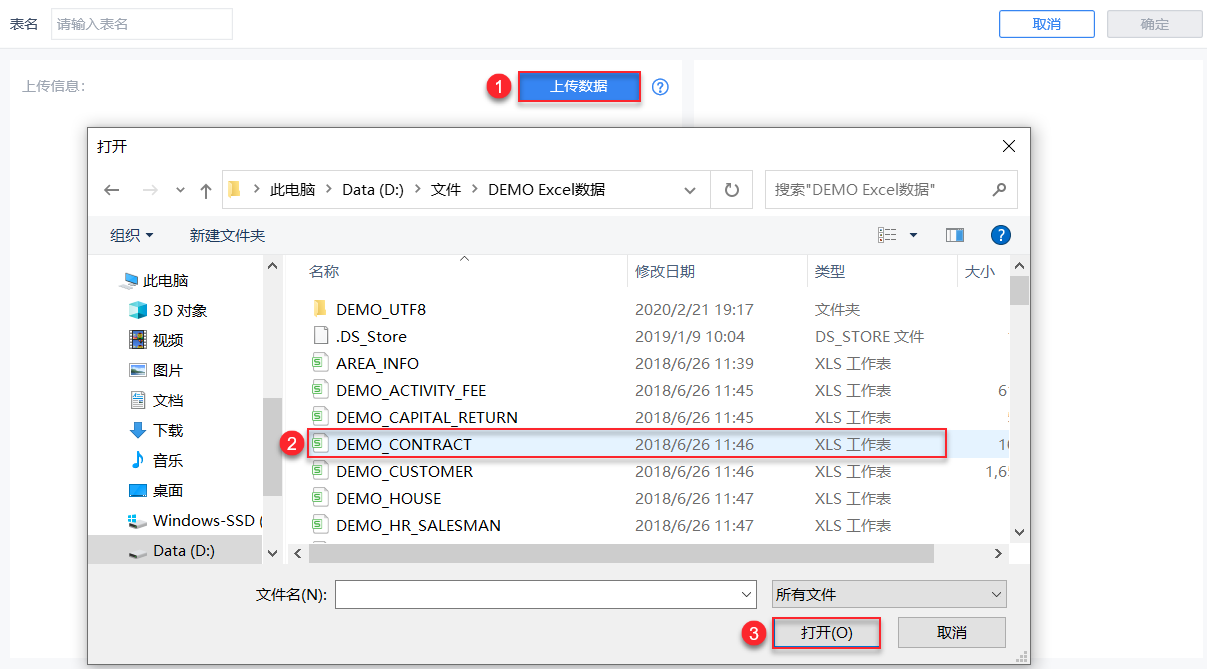Click 文件 in the address path
Image resolution: width=1207 pixels, height=669 pixels.
click(x=446, y=189)
